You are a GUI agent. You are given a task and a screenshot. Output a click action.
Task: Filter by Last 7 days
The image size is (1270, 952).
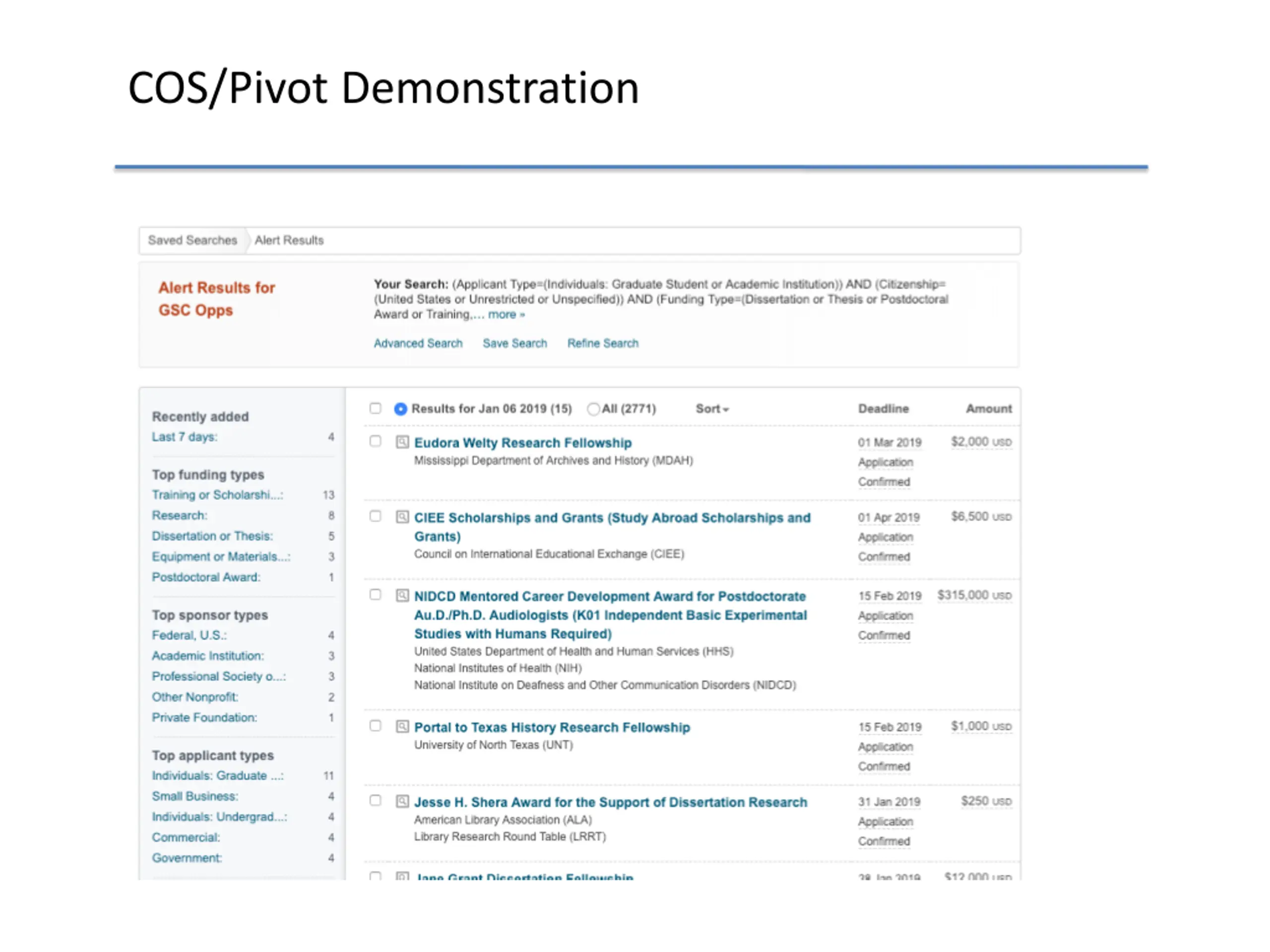(185, 437)
